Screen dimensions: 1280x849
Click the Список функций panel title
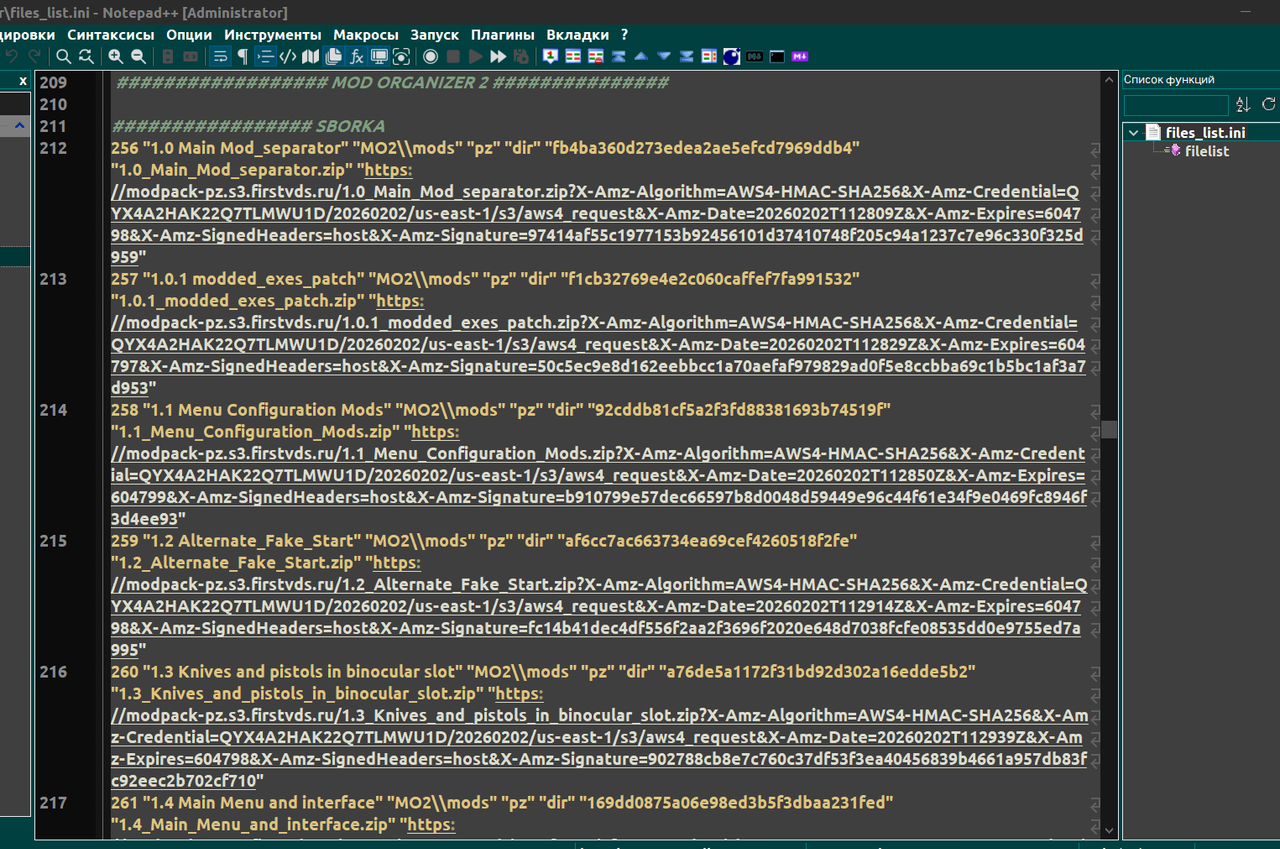point(1169,80)
